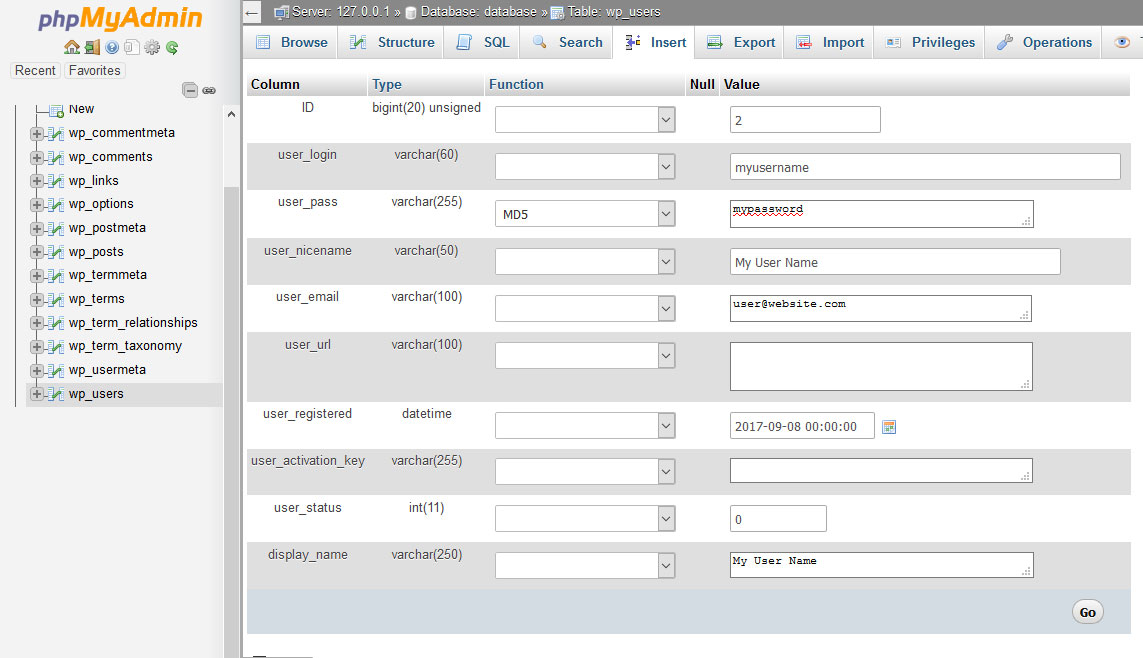Click the Go button
1143x658 pixels.
(x=1087, y=611)
